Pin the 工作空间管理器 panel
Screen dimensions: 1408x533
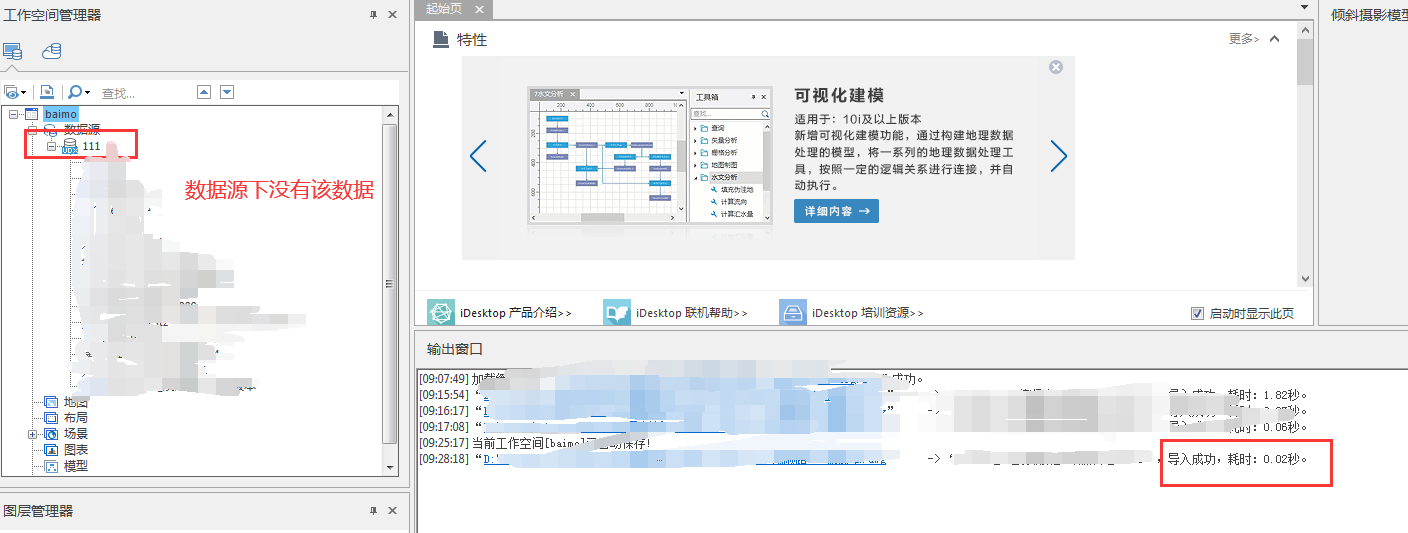tap(373, 15)
